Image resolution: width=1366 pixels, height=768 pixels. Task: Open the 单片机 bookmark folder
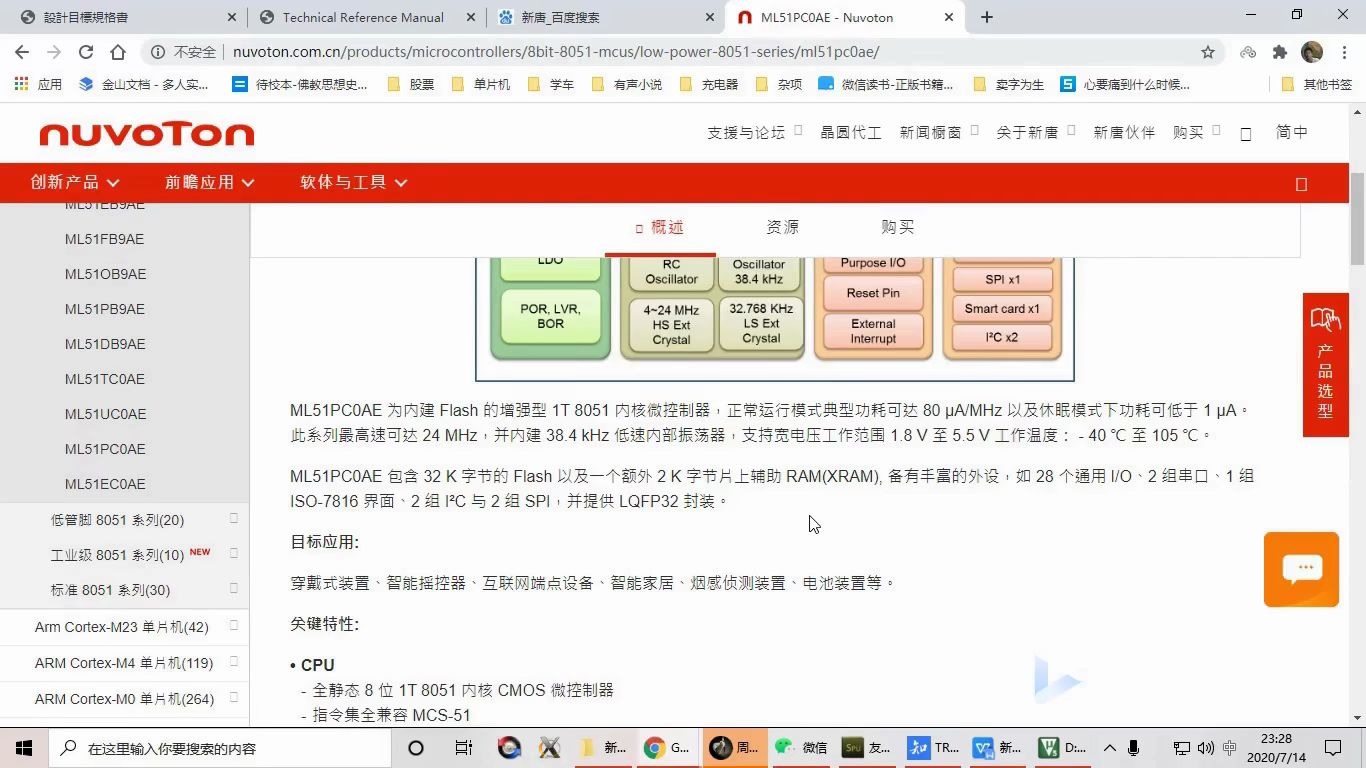pyautogui.click(x=480, y=85)
